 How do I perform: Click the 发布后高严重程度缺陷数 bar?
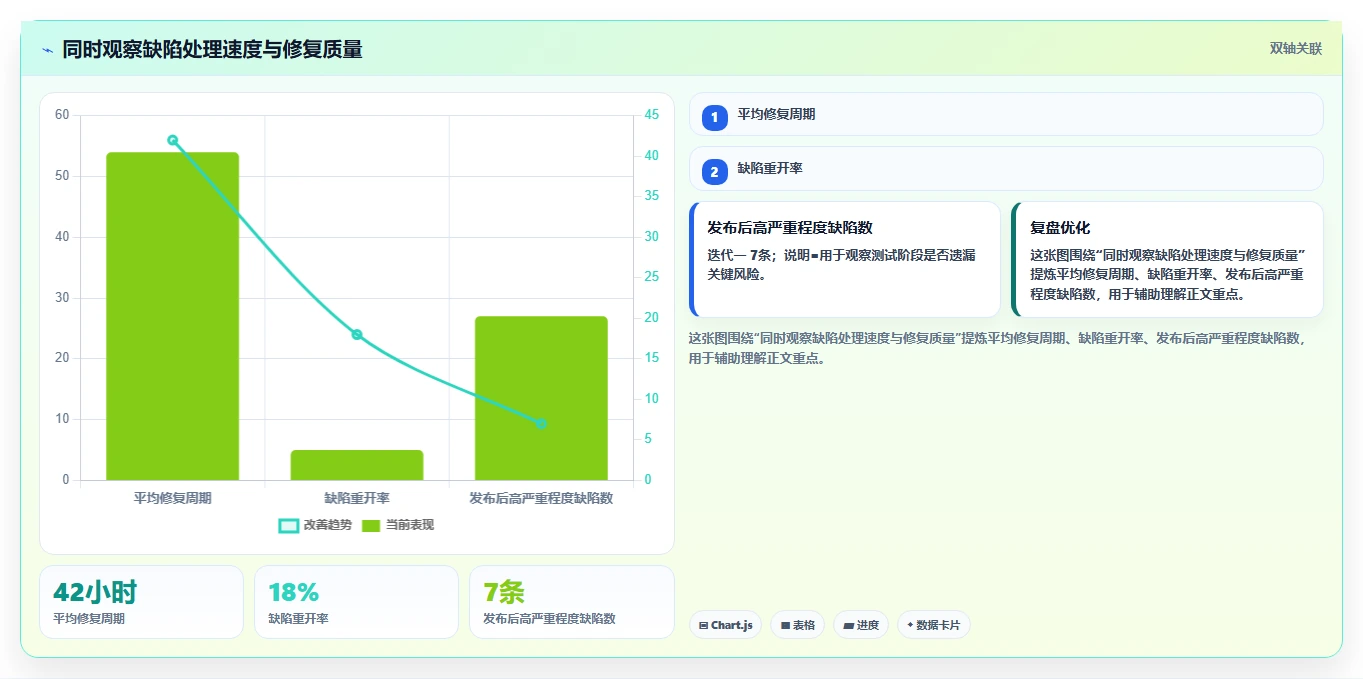click(541, 398)
